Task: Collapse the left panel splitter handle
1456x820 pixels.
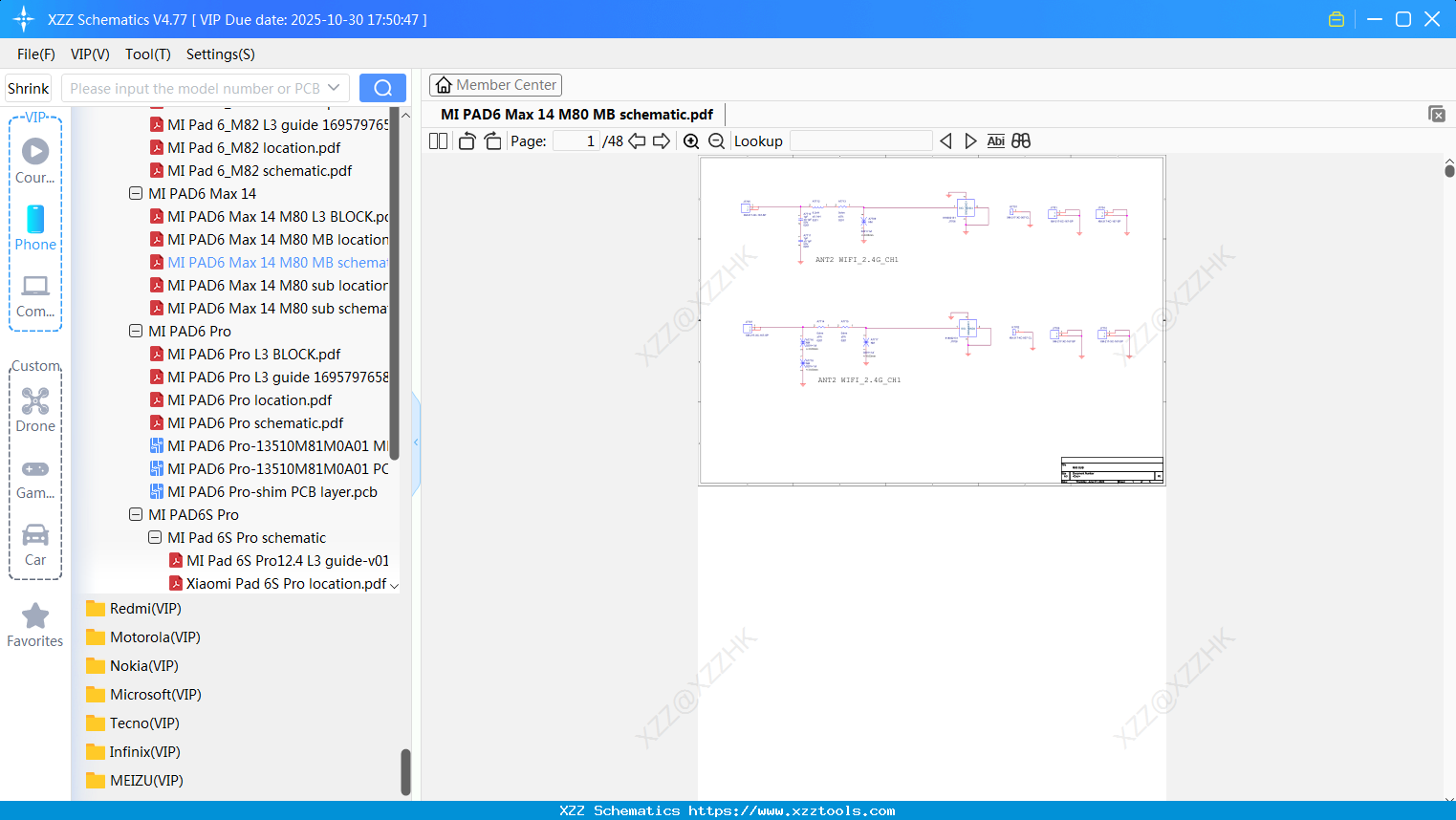Action: (x=416, y=442)
